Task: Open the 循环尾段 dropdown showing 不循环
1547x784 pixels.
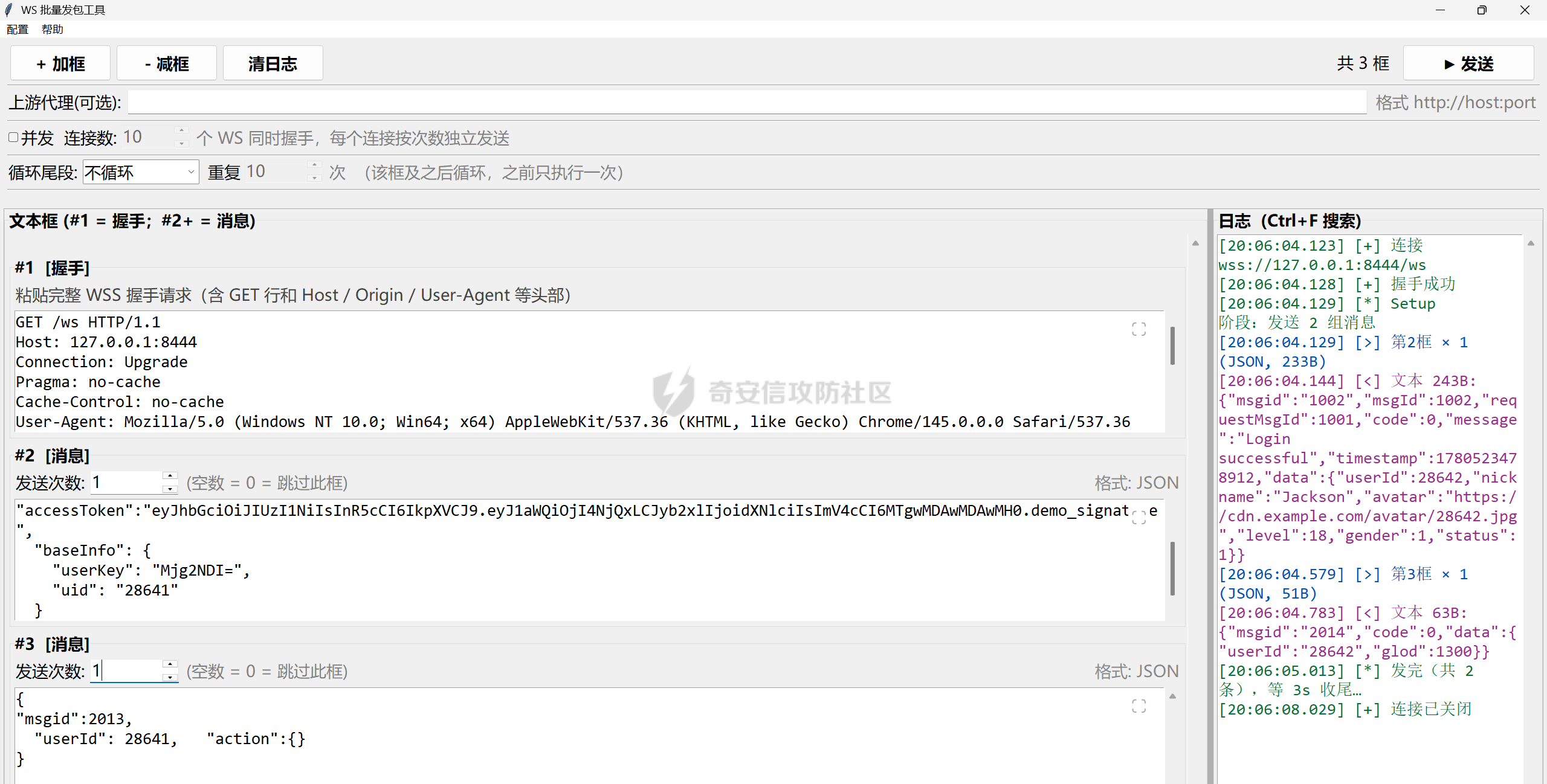Action: click(141, 173)
